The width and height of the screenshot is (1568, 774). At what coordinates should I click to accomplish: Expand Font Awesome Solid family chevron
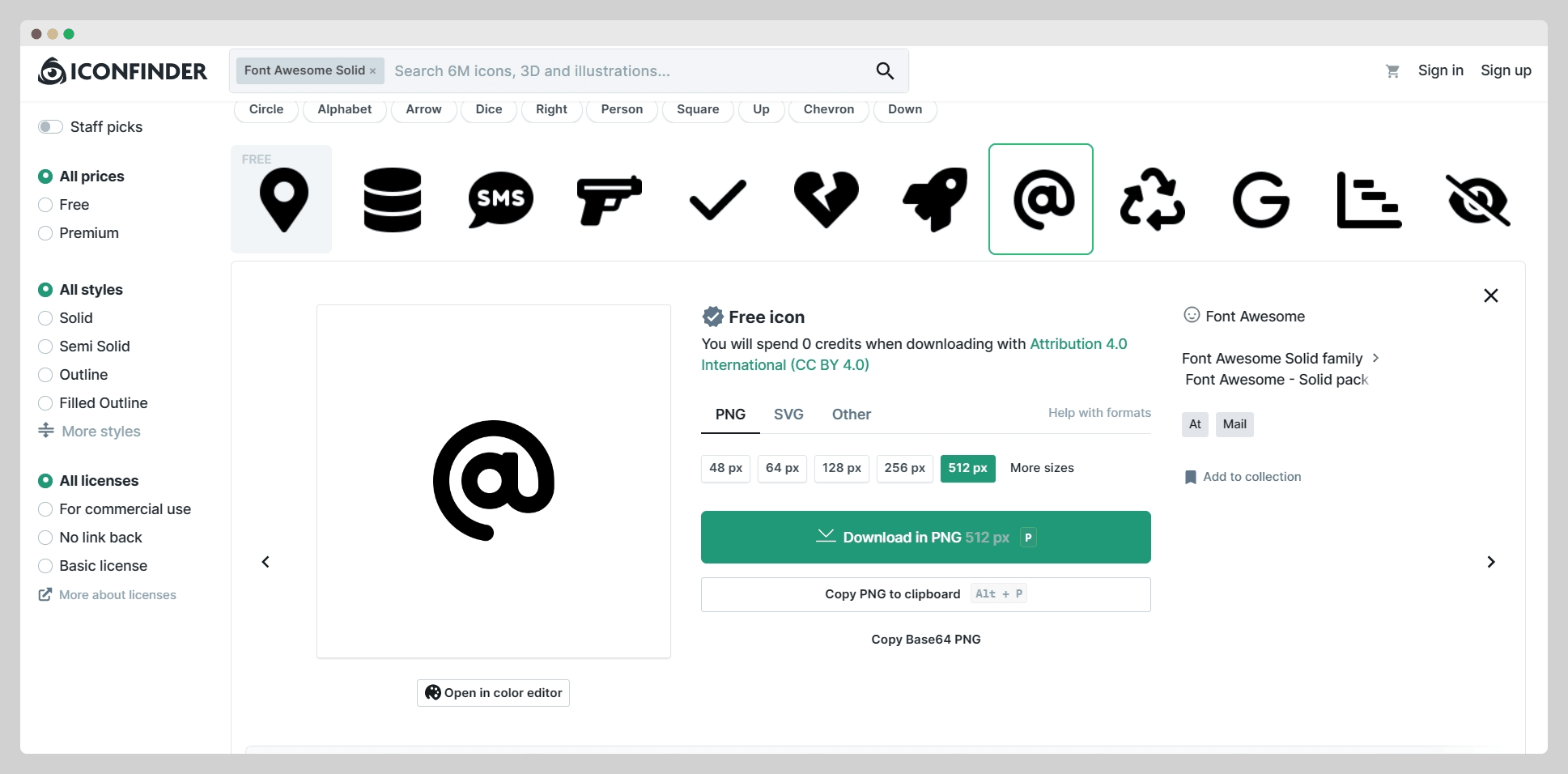[x=1375, y=358]
